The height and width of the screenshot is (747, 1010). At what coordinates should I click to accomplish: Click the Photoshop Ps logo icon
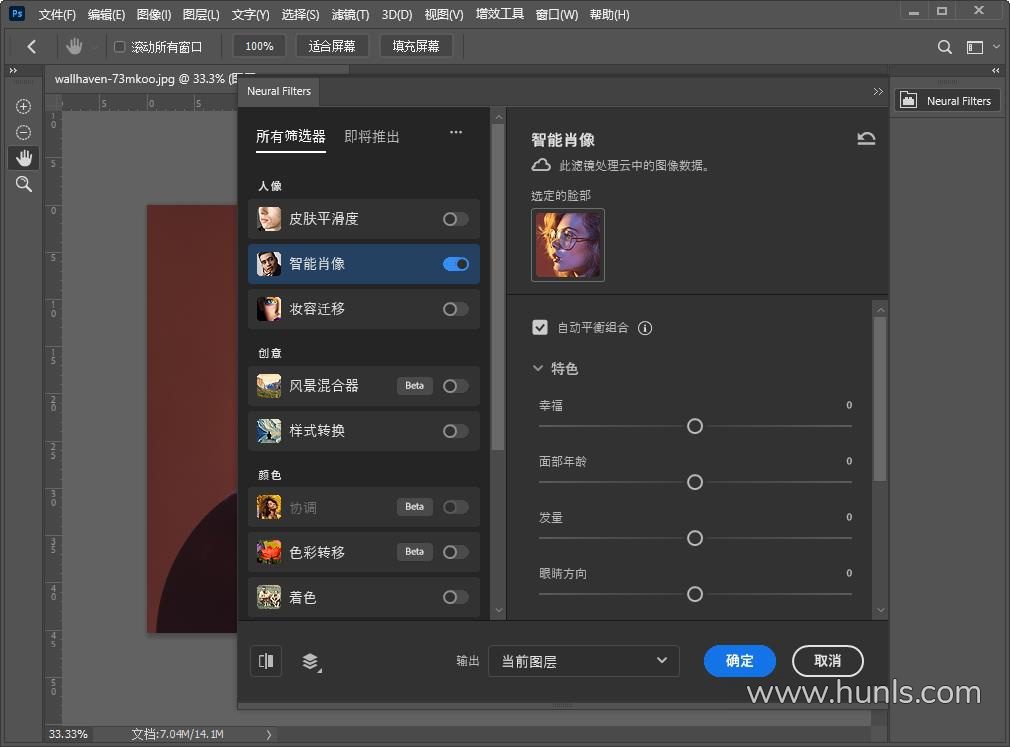tap(17, 13)
